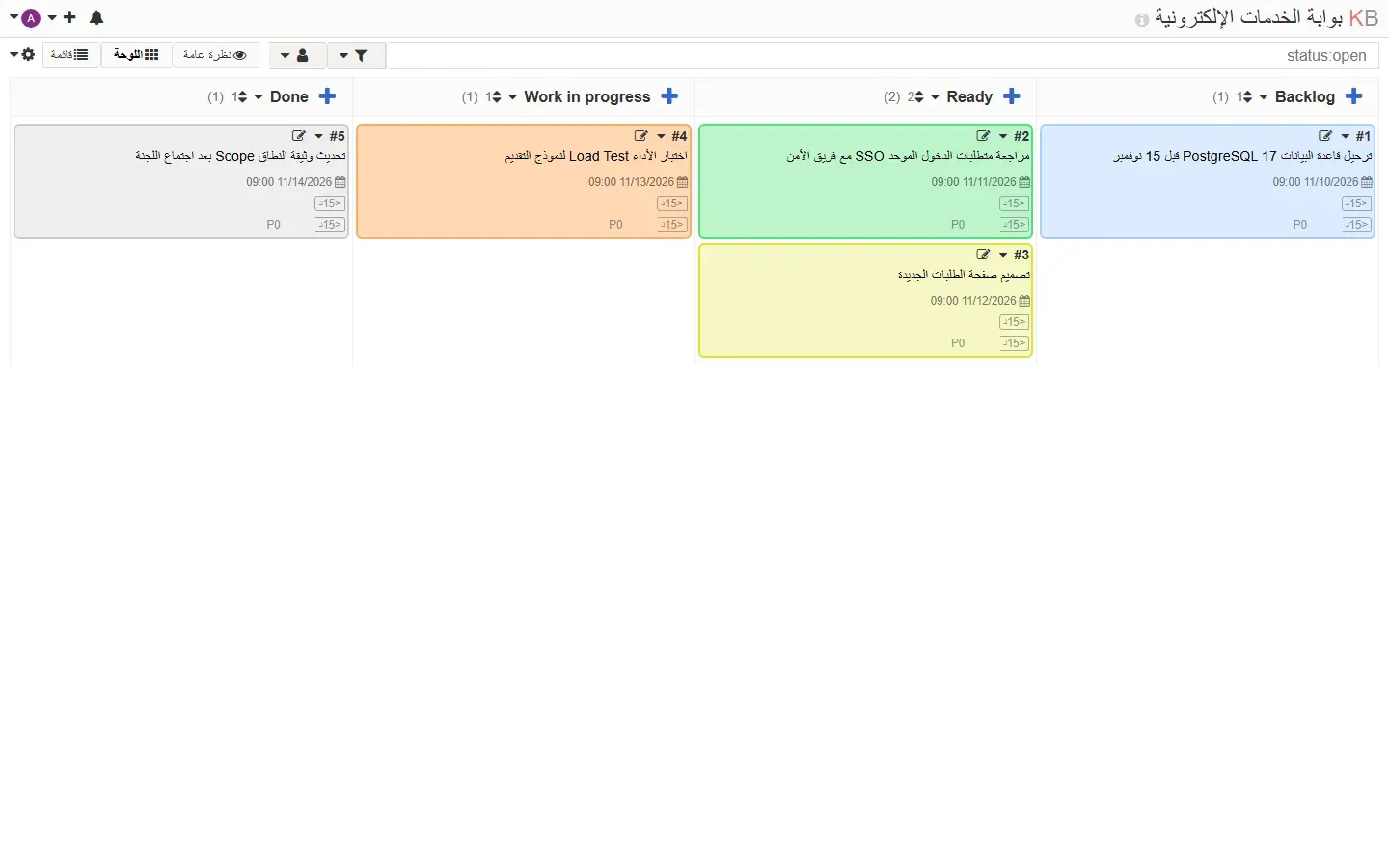Open notifications via the bell icon

(x=96, y=17)
